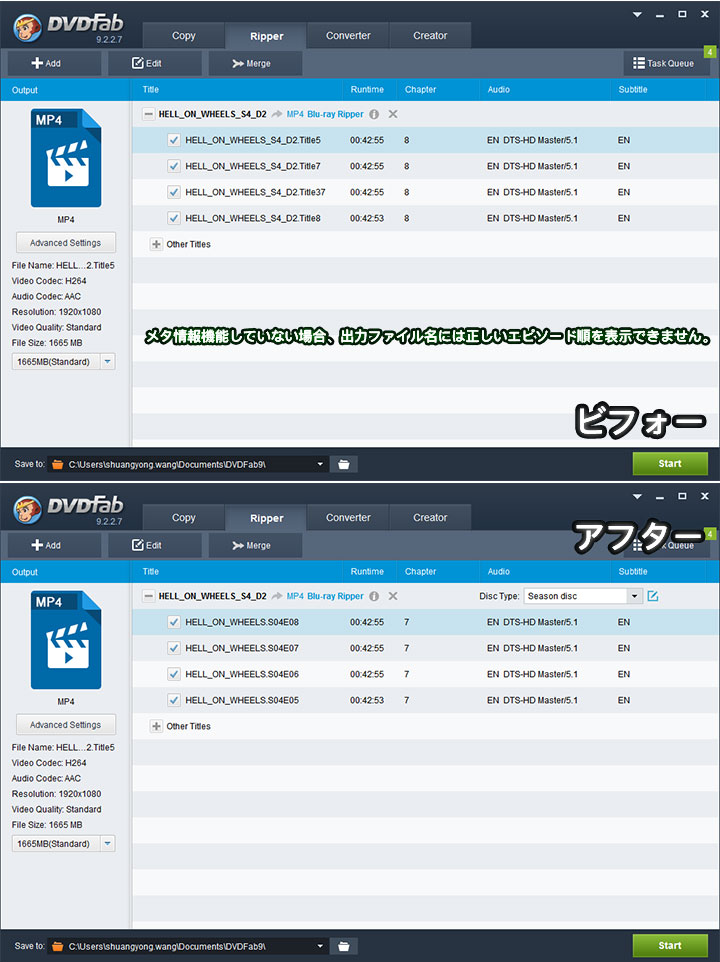This screenshot has height=962, width=720.
Task: Click Advanced Settings in the After window
Action: click(66, 725)
